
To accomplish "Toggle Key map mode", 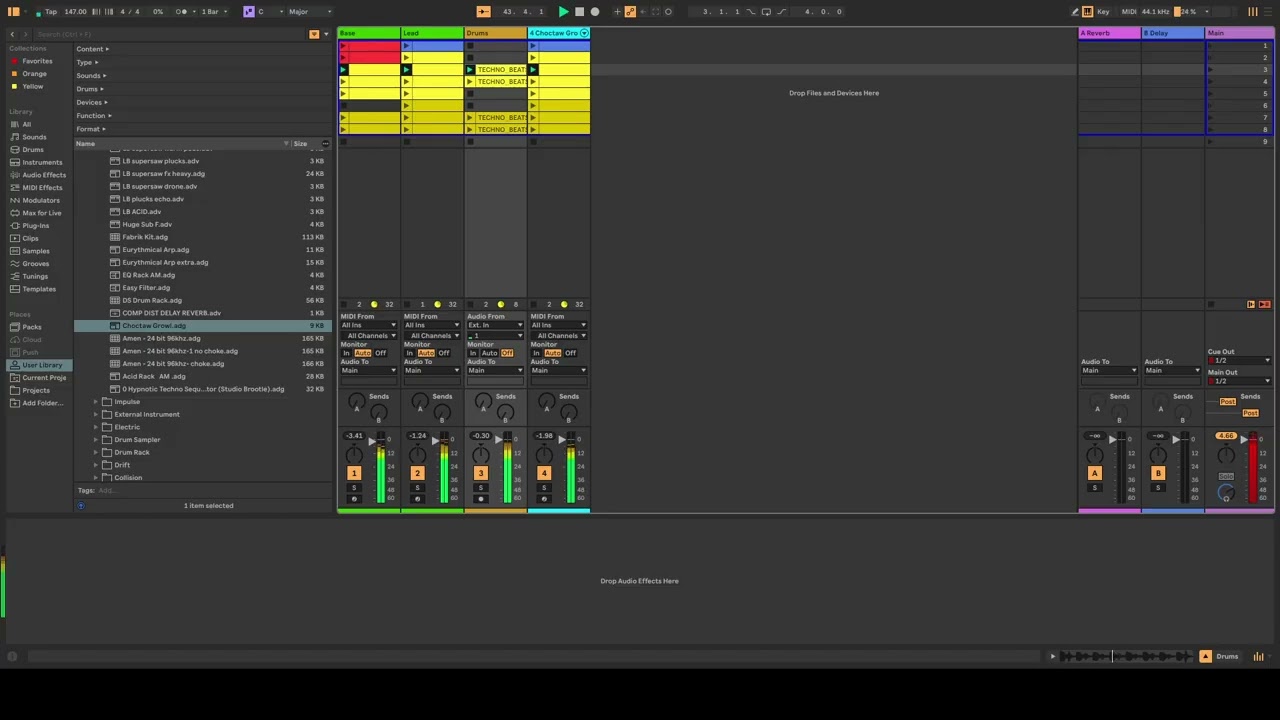I will [x=1103, y=12].
